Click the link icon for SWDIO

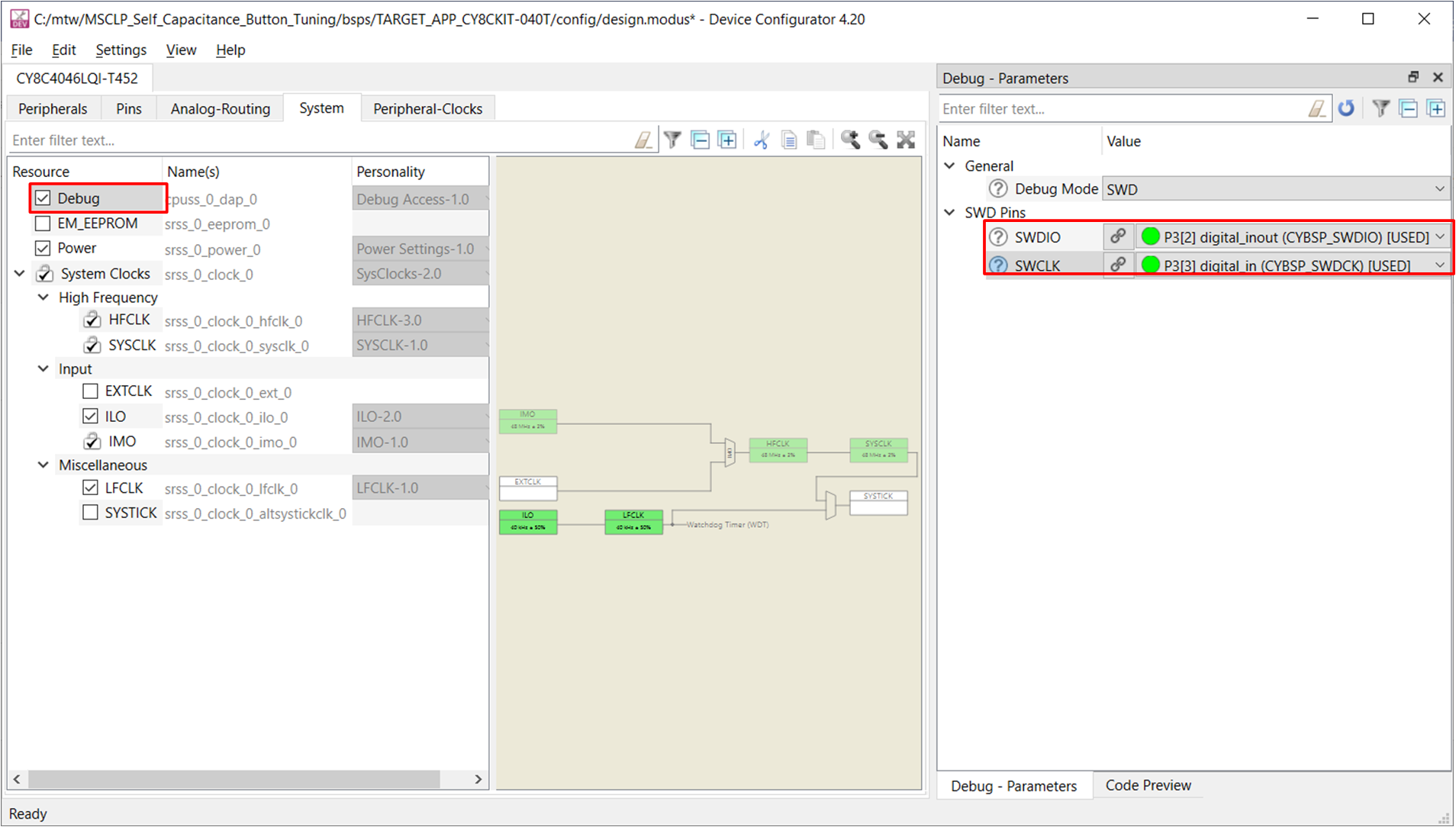(1118, 237)
